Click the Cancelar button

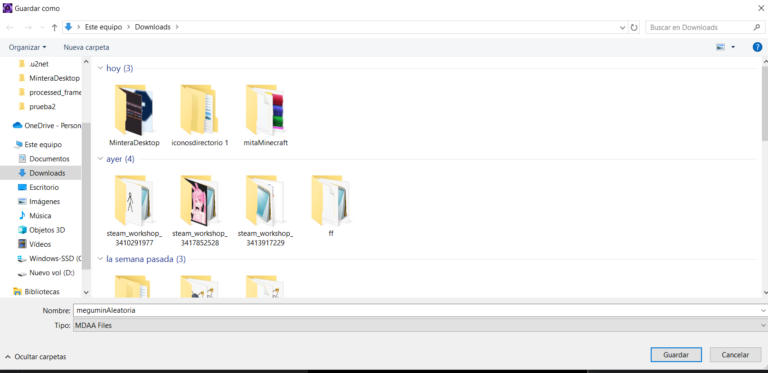736,355
